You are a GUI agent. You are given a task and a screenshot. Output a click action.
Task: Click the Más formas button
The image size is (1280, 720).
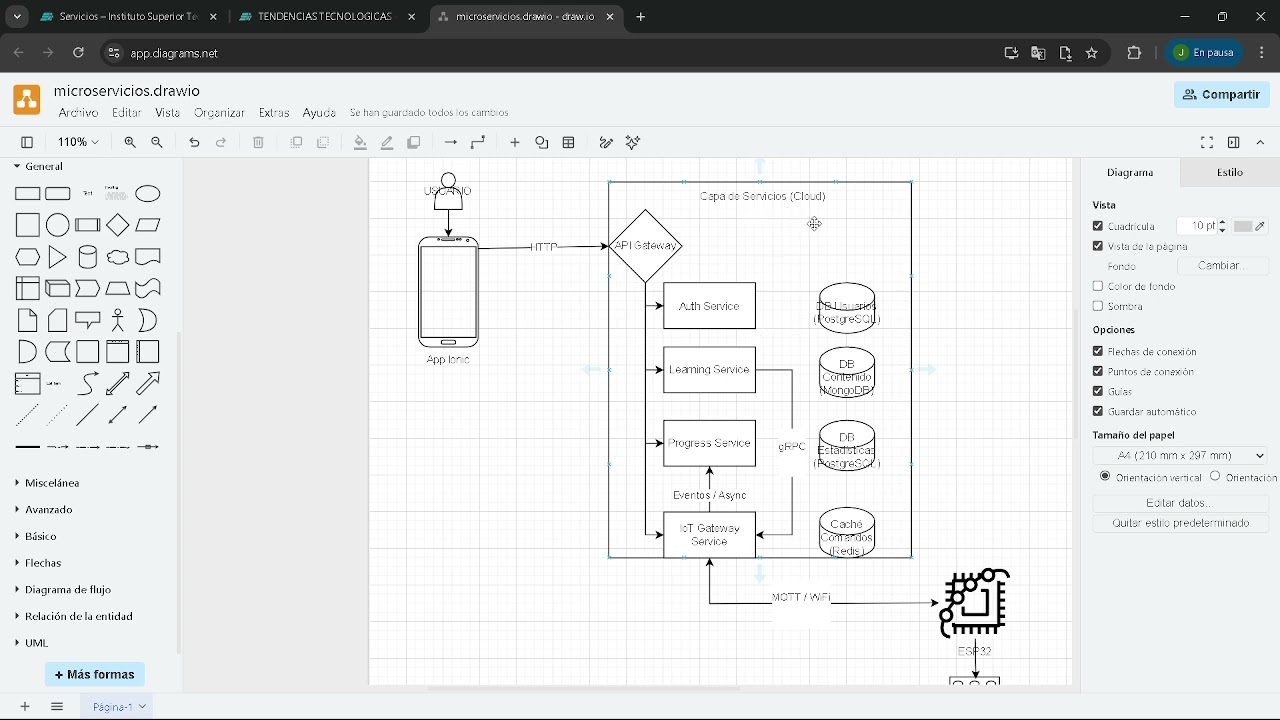pyautogui.click(x=95, y=675)
